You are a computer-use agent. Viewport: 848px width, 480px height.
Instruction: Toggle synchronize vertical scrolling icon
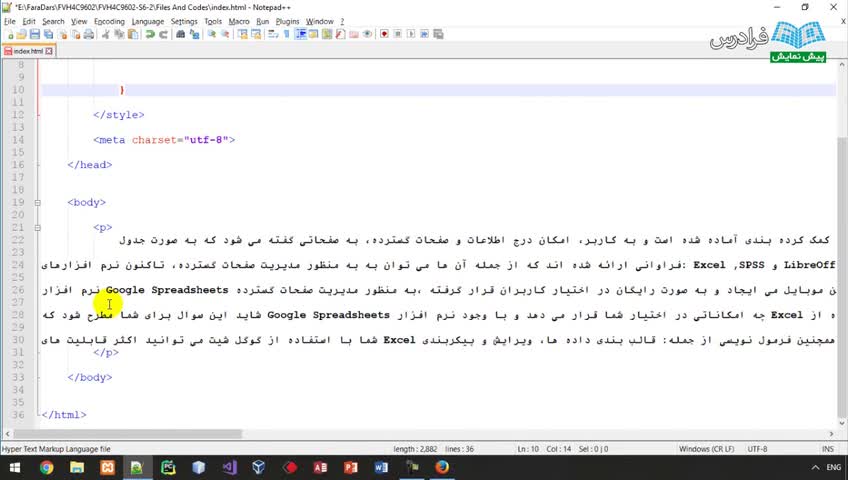(243, 34)
